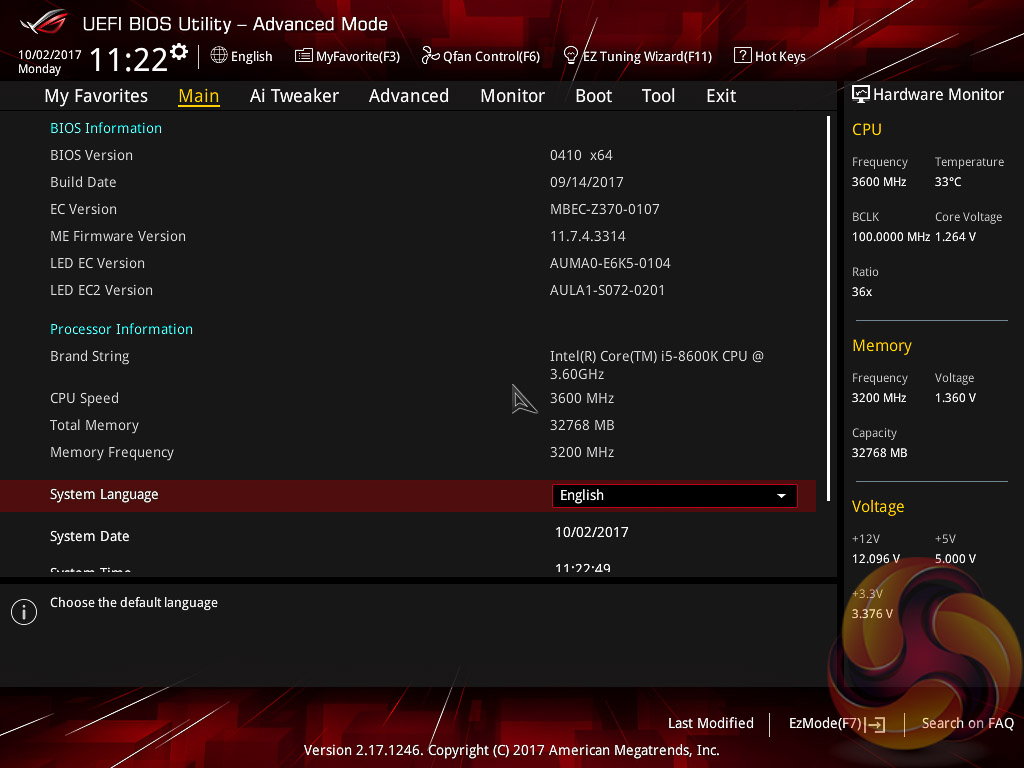This screenshot has height=768, width=1024.
Task: Open MyFavorite(F3) from the header
Action: click(347, 56)
